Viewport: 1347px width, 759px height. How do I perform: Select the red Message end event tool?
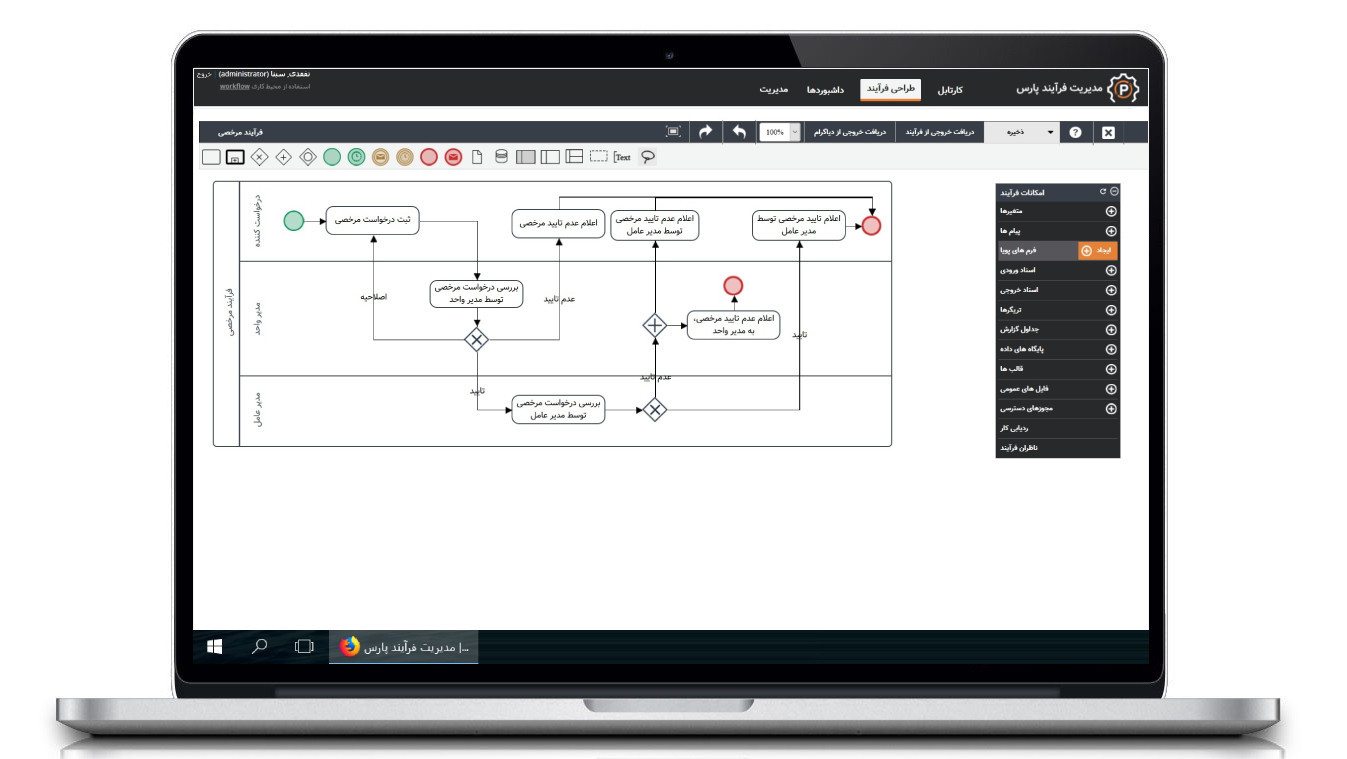pyautogui.click(x=453, y=157)
